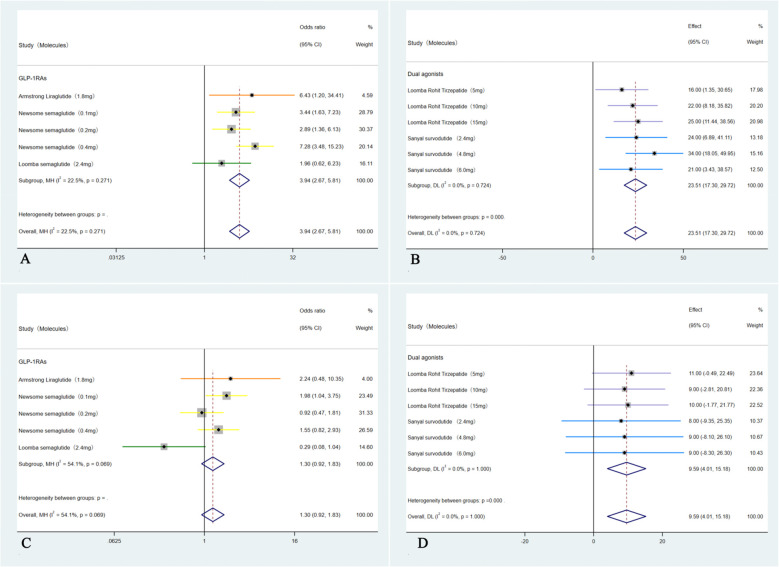Click weight value 22.36 in panel D

(756, 389)
